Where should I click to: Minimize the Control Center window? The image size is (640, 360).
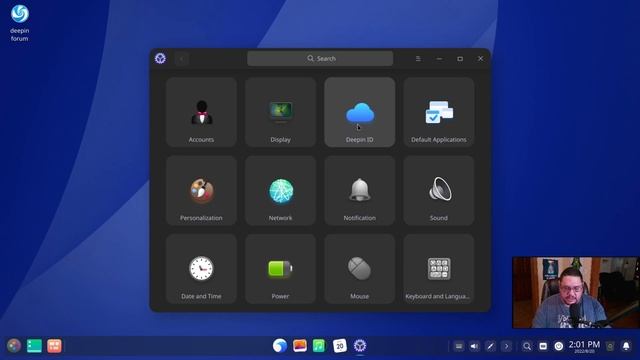point(439,59)
